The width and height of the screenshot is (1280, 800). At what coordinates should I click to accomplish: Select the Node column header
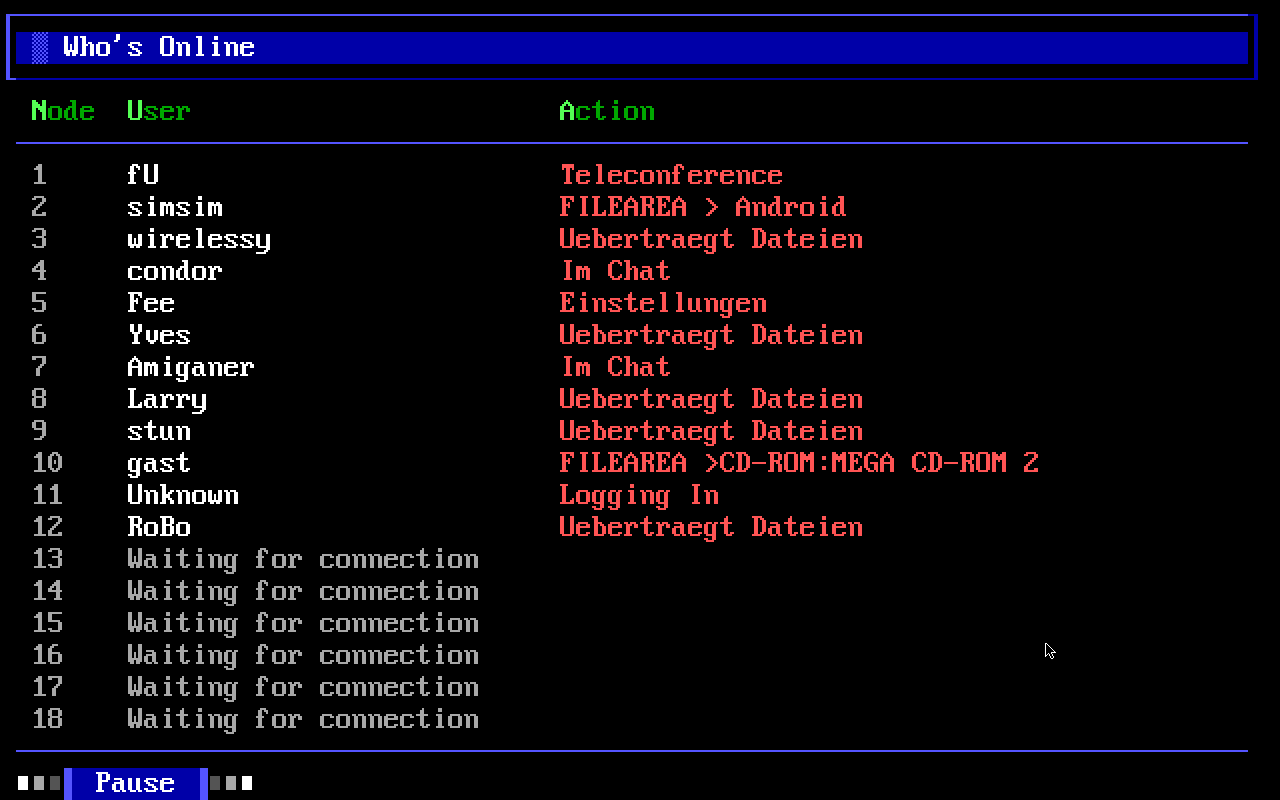point(62,111)
